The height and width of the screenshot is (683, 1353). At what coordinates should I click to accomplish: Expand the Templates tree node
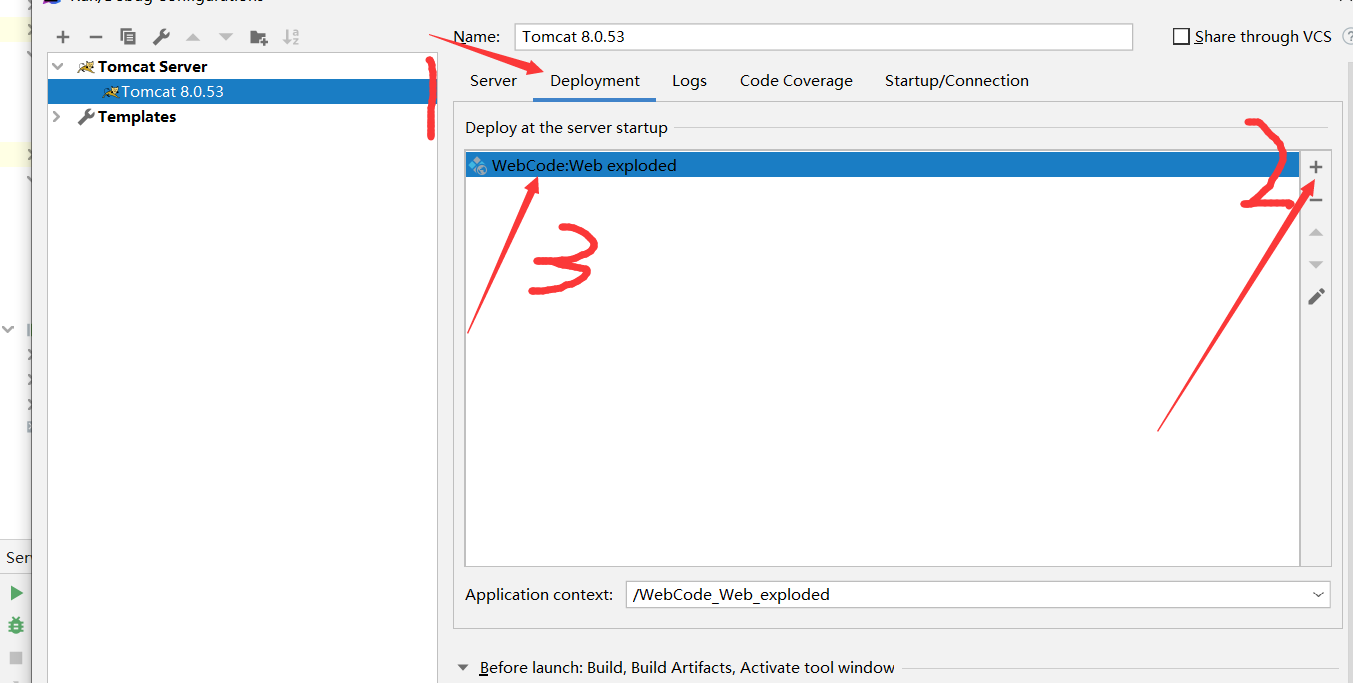pyautogui.click(x=58, y=117)
